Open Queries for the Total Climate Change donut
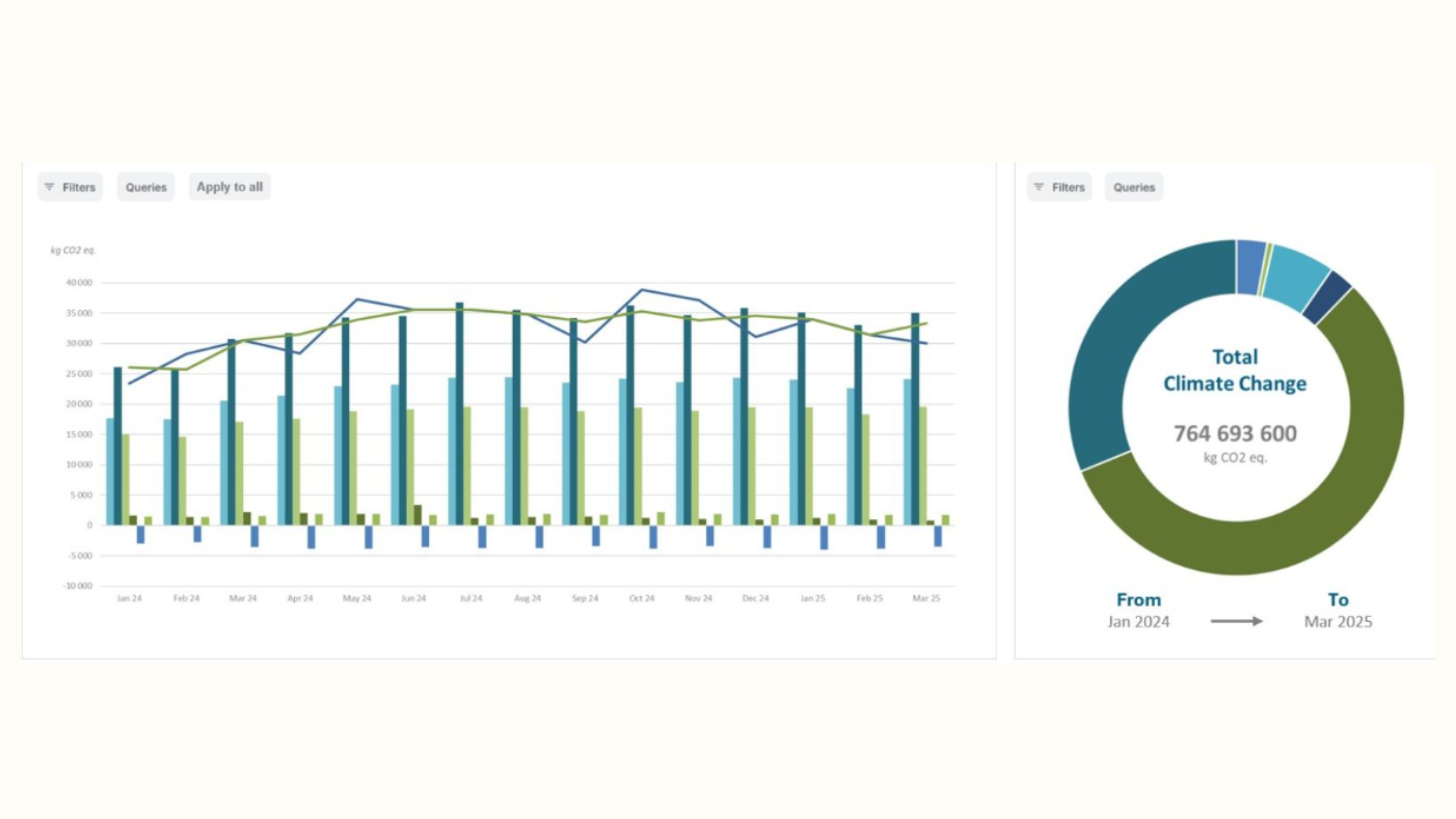1456x819 pixels. [x=1134, y=187]
